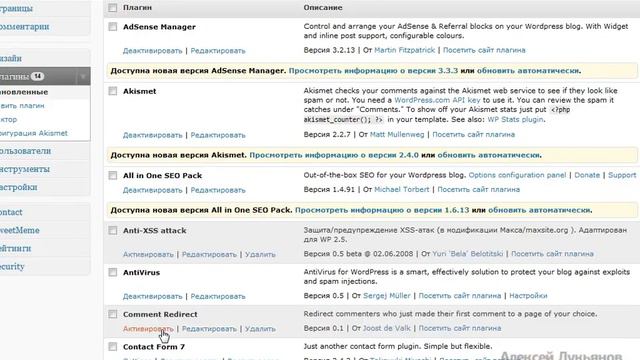Open the Настройки sidebar menu
Image resolution: width=640 pixels, height=360 pixels.
[18, 187]
